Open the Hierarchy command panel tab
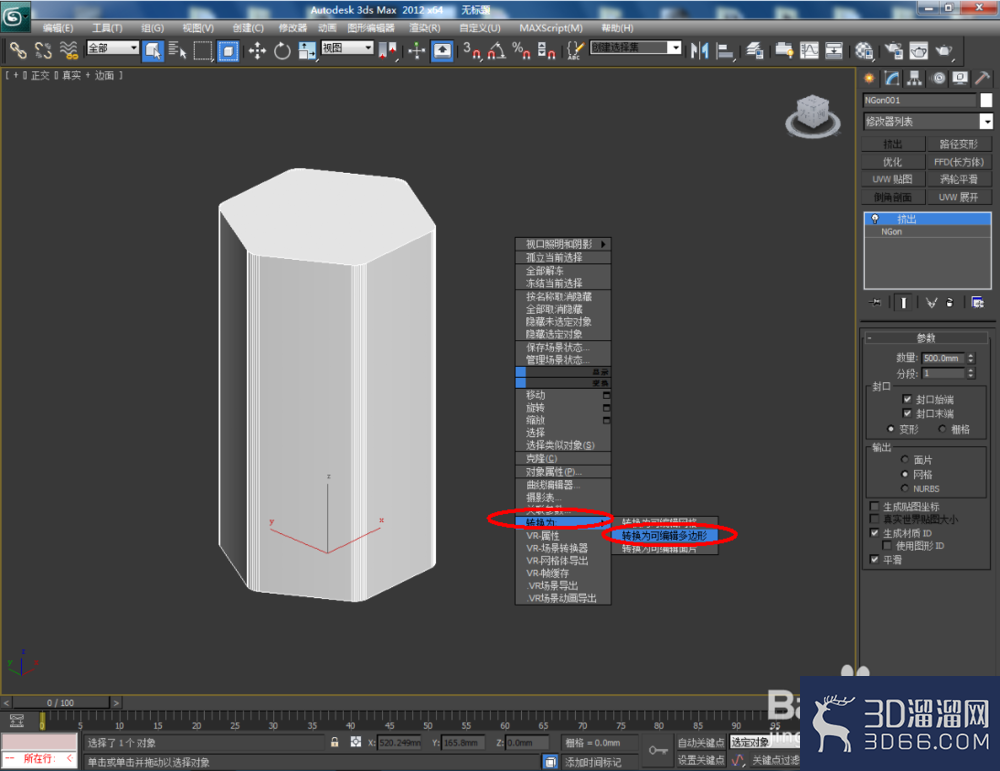Viewport: 1000px width, 771px height. (x=915, y=78)
